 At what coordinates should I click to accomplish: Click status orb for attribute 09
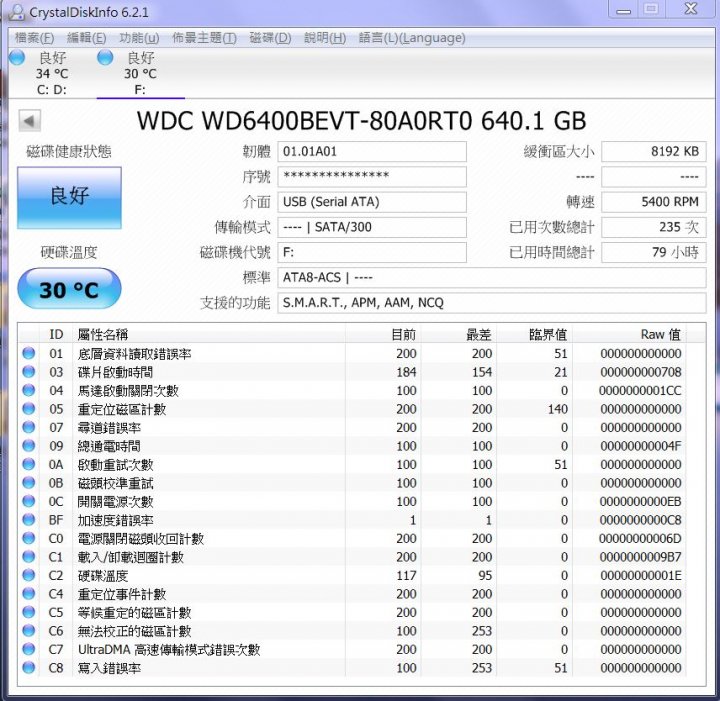click(28, 445)
